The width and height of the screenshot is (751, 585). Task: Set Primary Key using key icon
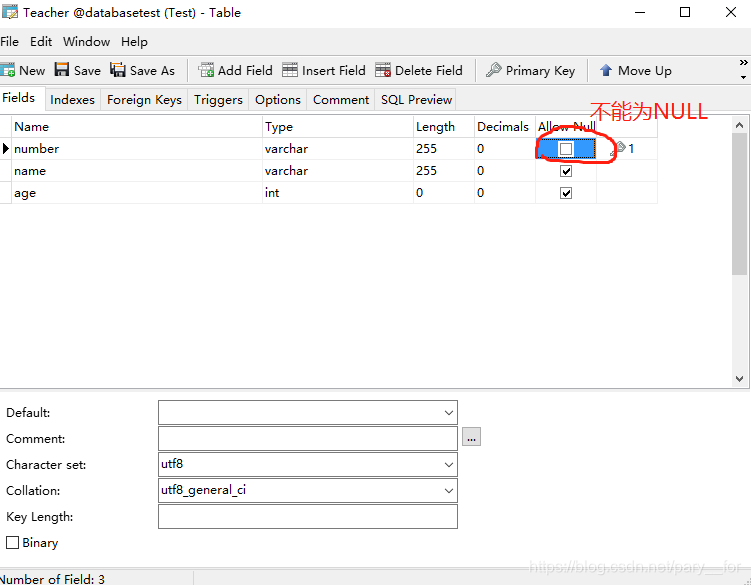(494, 70)
